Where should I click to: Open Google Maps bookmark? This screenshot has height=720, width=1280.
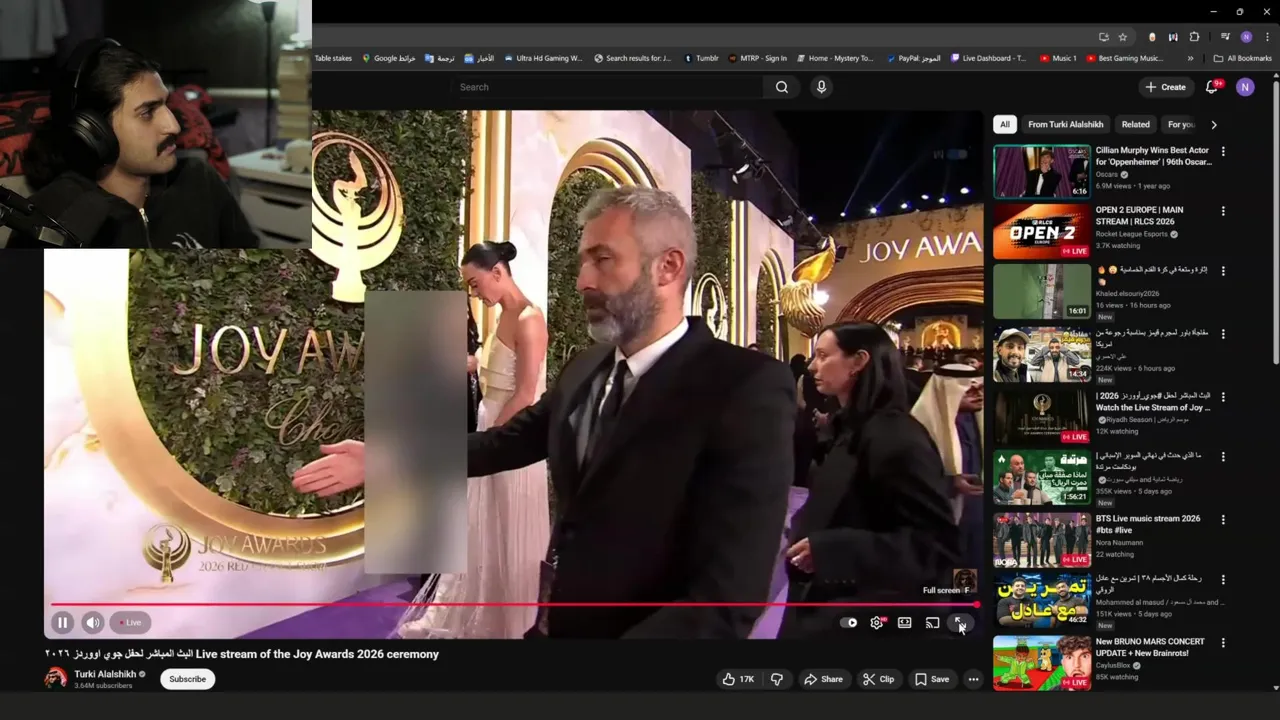[388, 58]
